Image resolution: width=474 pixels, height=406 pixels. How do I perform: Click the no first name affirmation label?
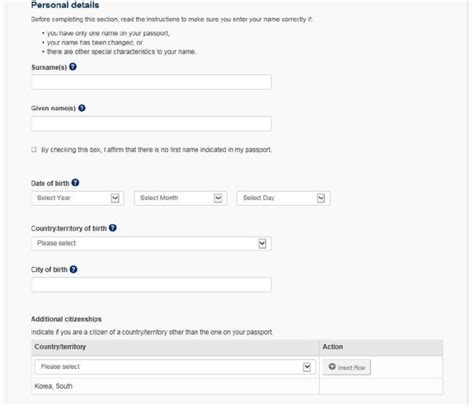156,150
